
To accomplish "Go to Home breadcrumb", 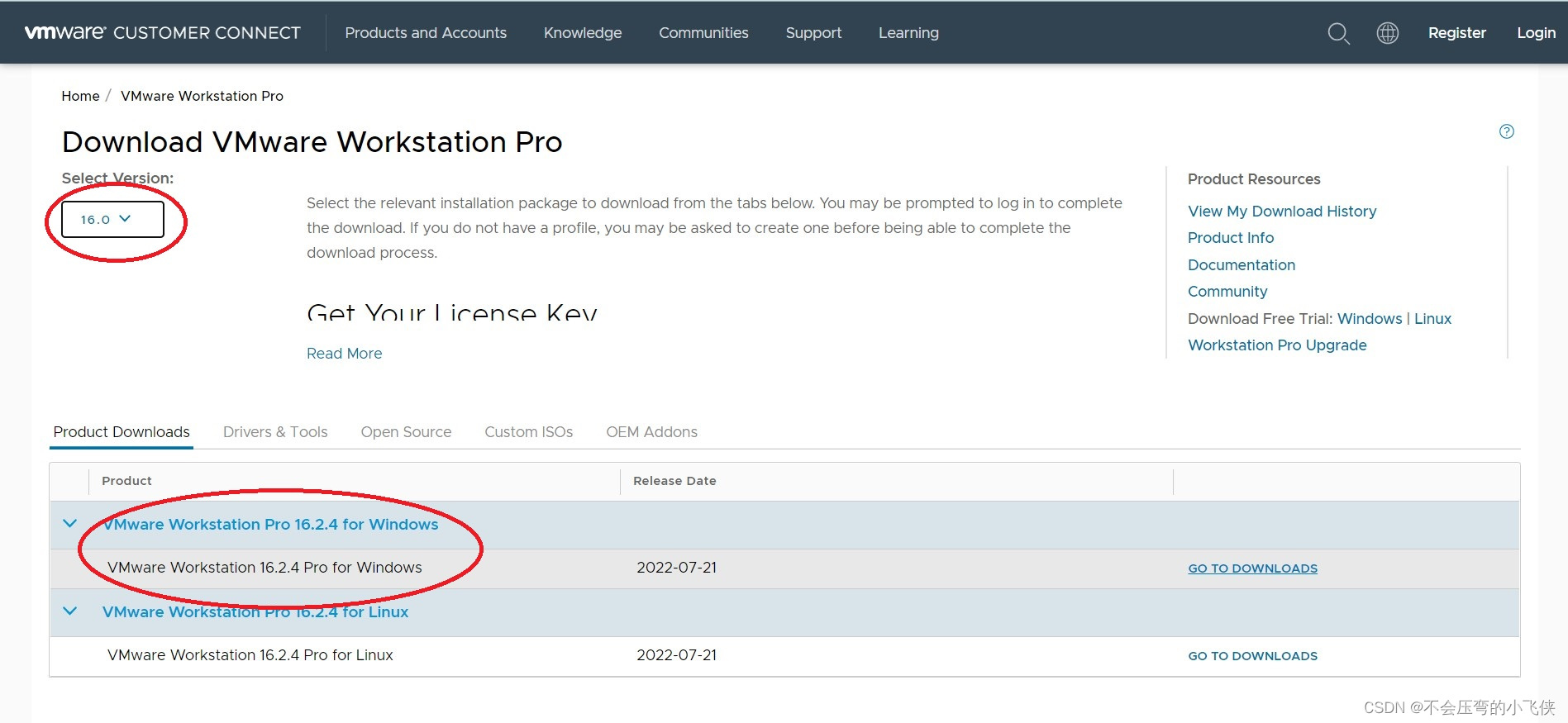I will 80,96.
